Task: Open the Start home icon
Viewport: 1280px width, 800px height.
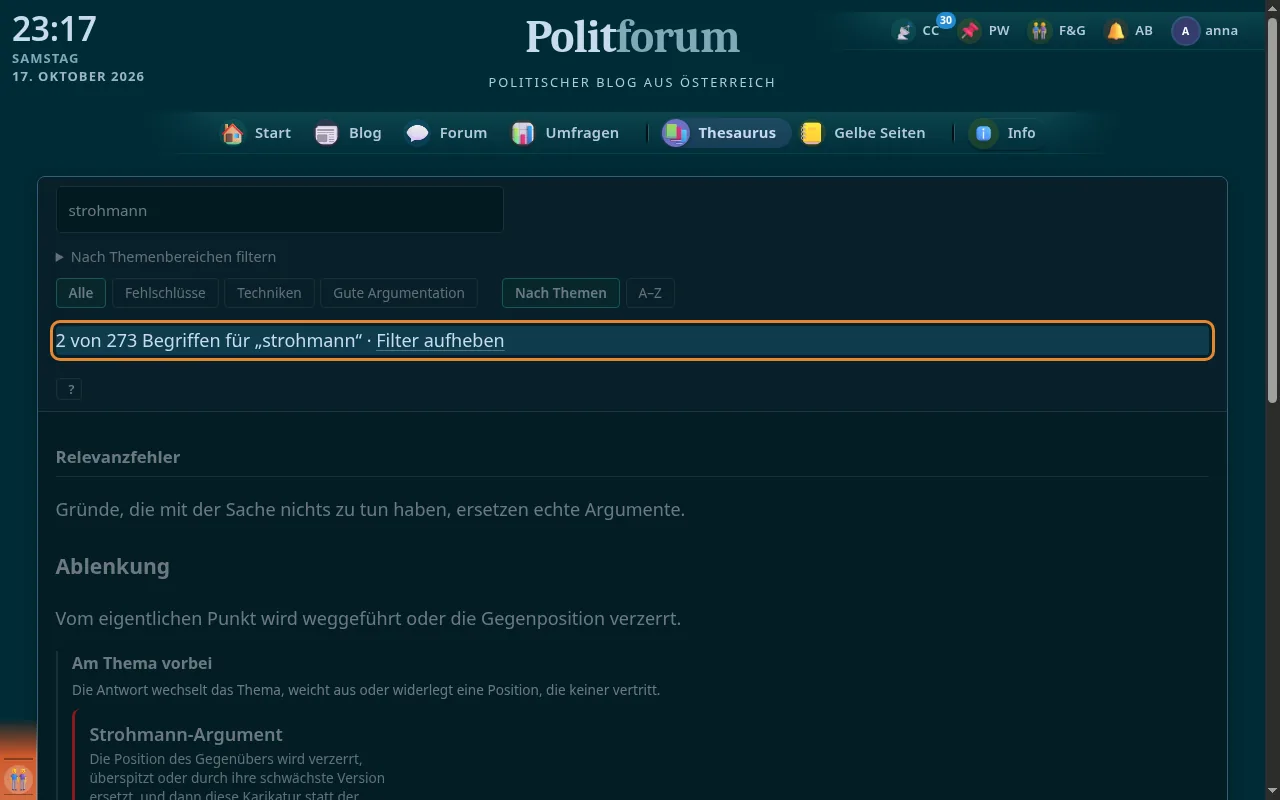Action: (x=233, y=133)
